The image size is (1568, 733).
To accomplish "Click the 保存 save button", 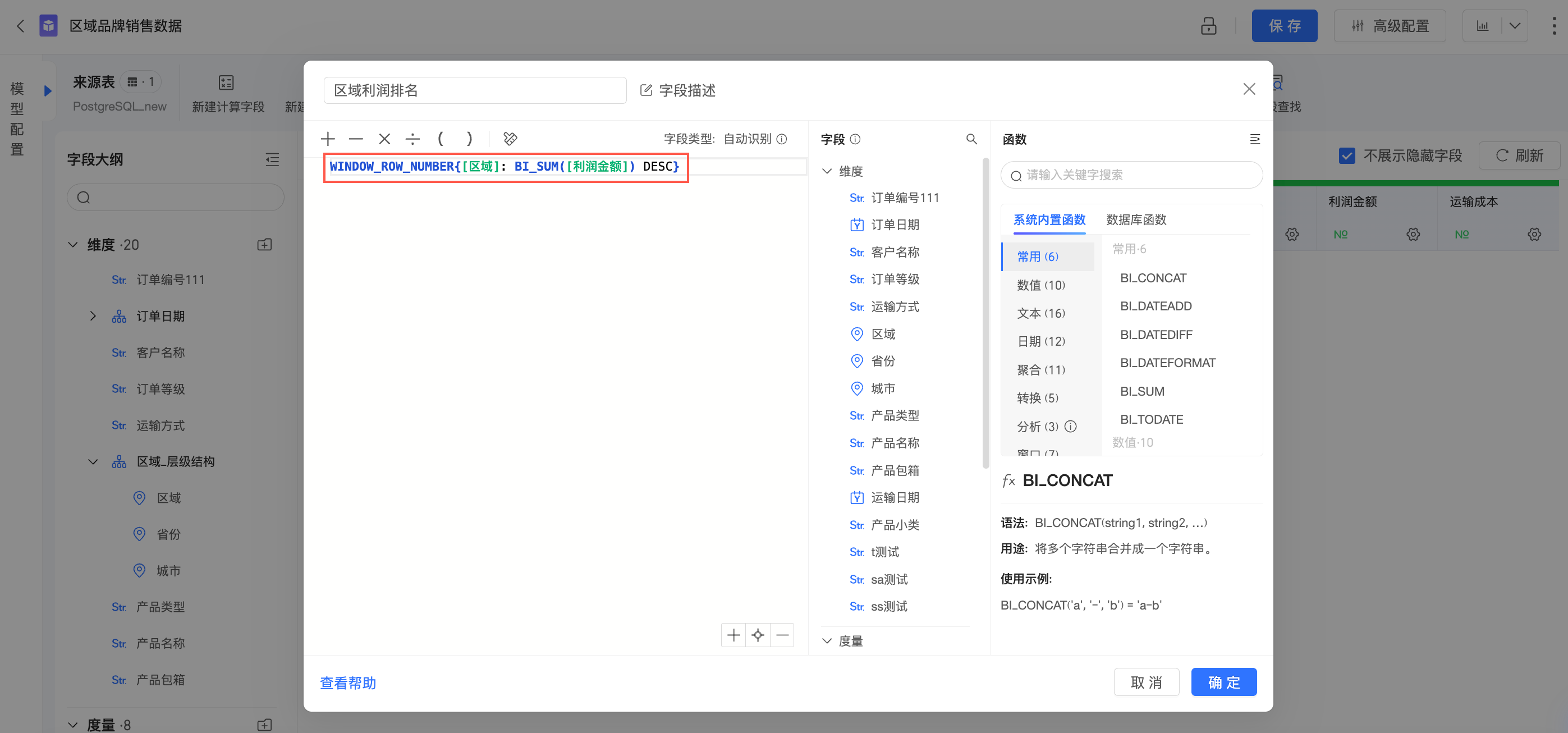I will [1285, 26].
